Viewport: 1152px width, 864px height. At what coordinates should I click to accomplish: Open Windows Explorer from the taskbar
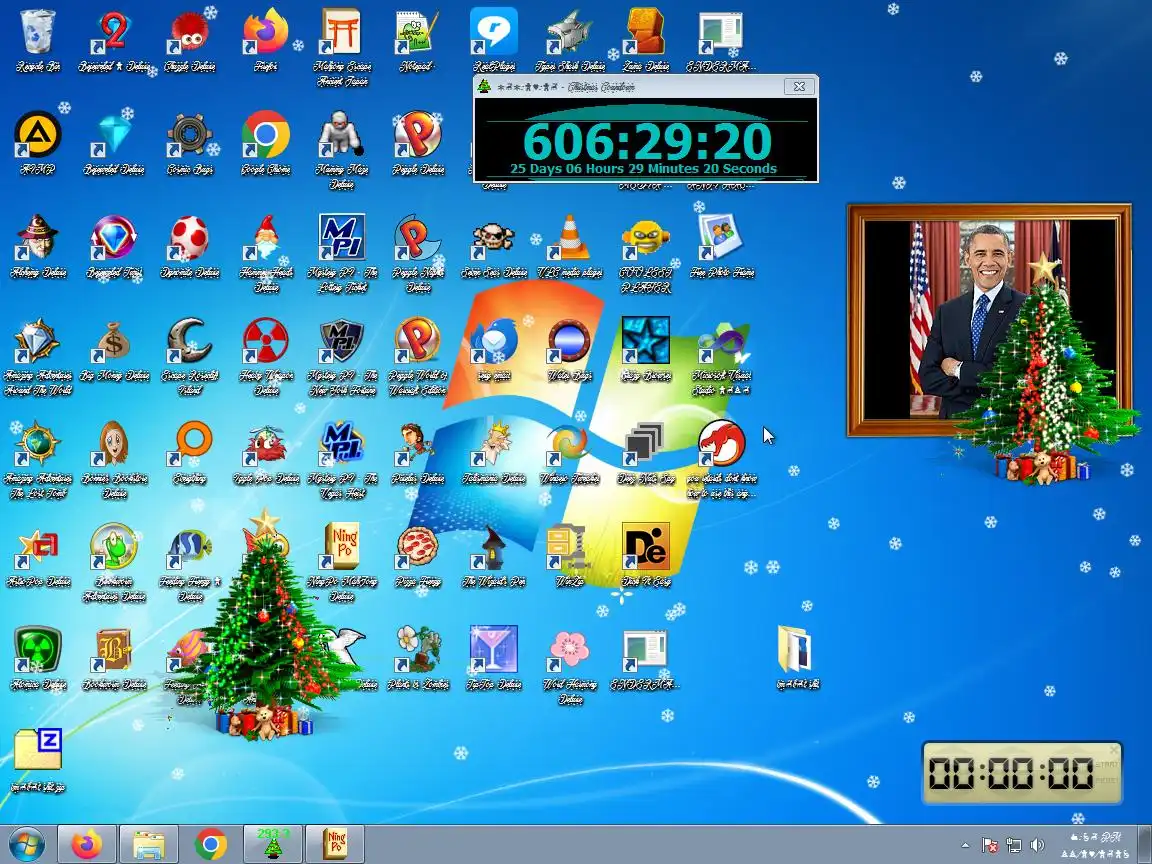pyautogui.click(x=148, y=844)
